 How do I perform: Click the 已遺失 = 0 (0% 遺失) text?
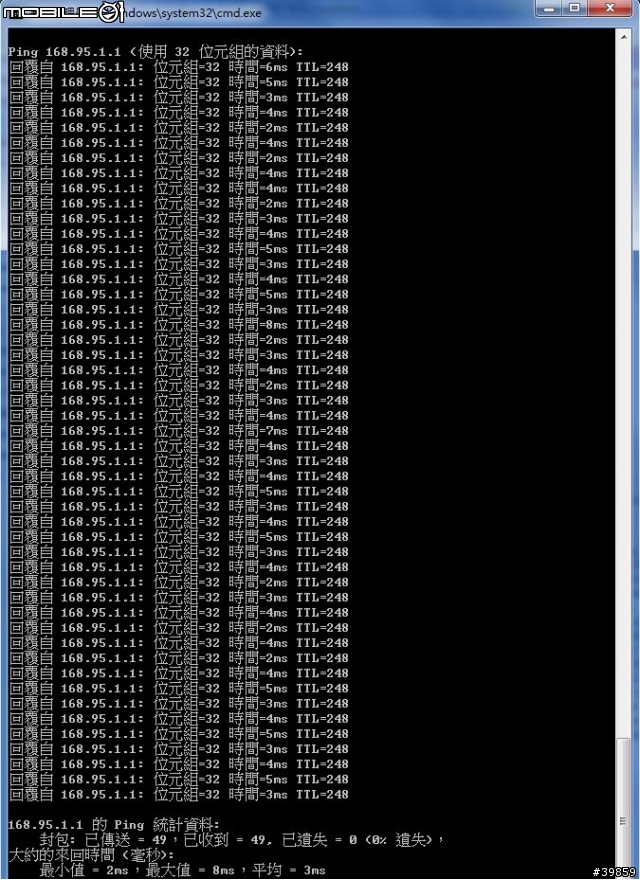click(358, 840)
